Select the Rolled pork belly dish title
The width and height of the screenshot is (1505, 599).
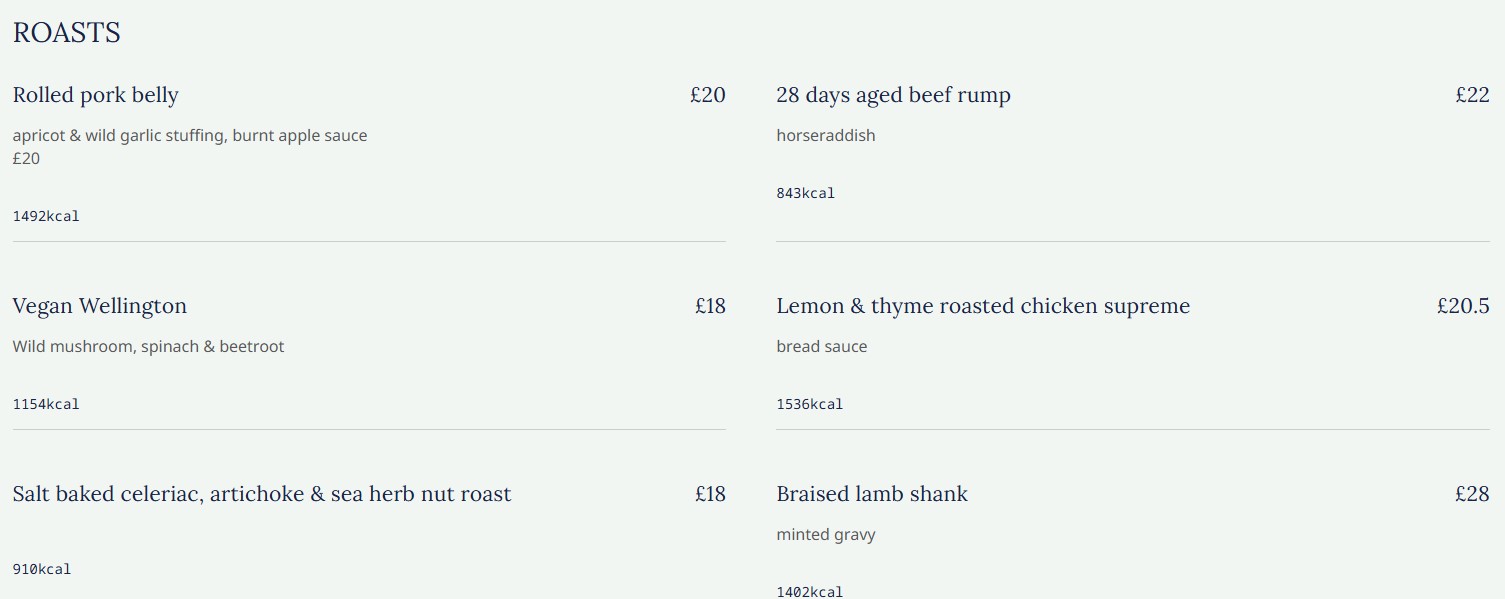pyautogui.click(x=95, y=95)
